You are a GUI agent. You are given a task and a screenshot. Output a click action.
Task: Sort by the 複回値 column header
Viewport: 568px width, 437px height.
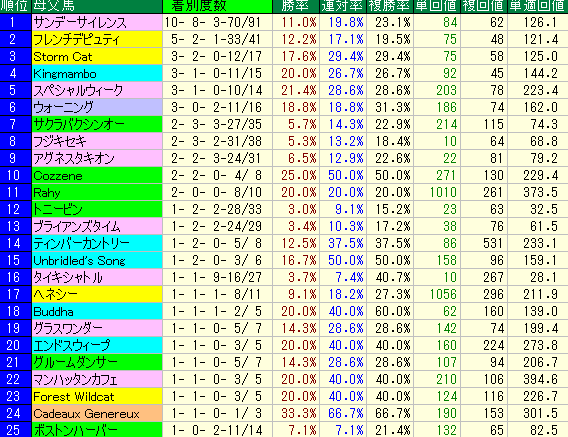point(484,6)
